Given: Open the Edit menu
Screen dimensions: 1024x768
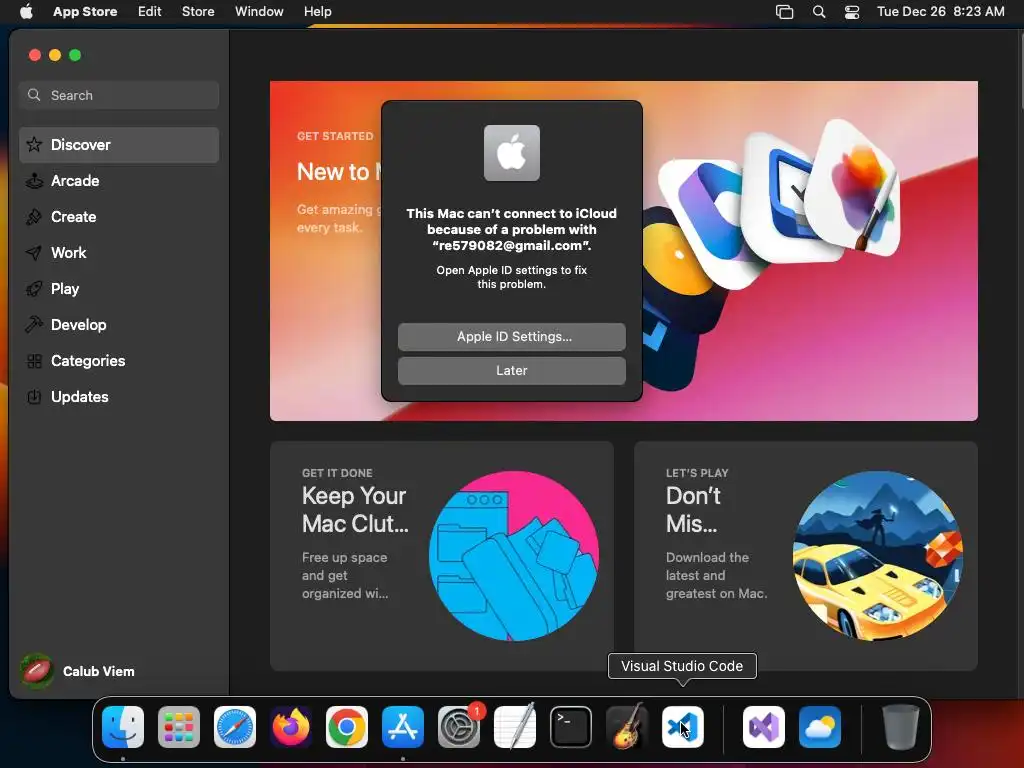Looking at the screenshot, I should coord(150,12).
